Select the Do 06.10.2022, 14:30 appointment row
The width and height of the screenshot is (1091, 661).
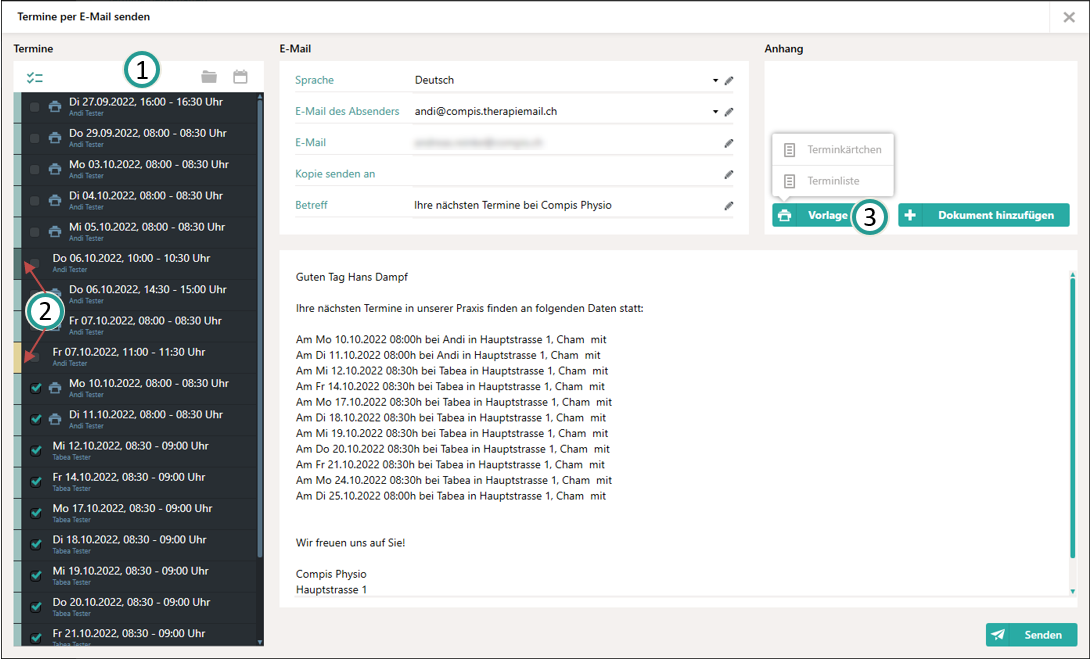[136, 295]
